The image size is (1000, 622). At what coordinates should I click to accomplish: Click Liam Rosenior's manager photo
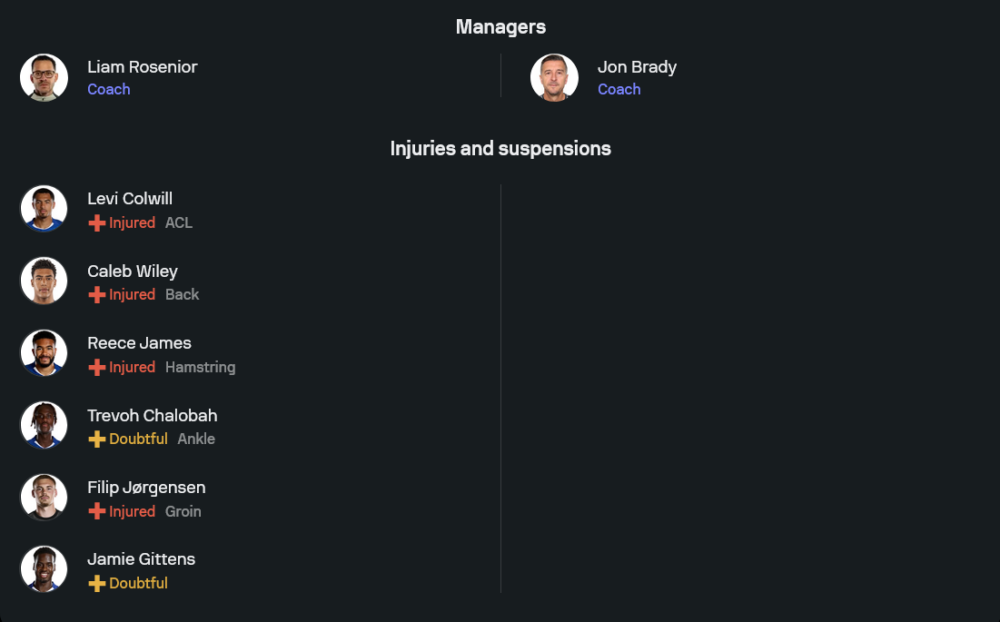click(x=44, y=78)
